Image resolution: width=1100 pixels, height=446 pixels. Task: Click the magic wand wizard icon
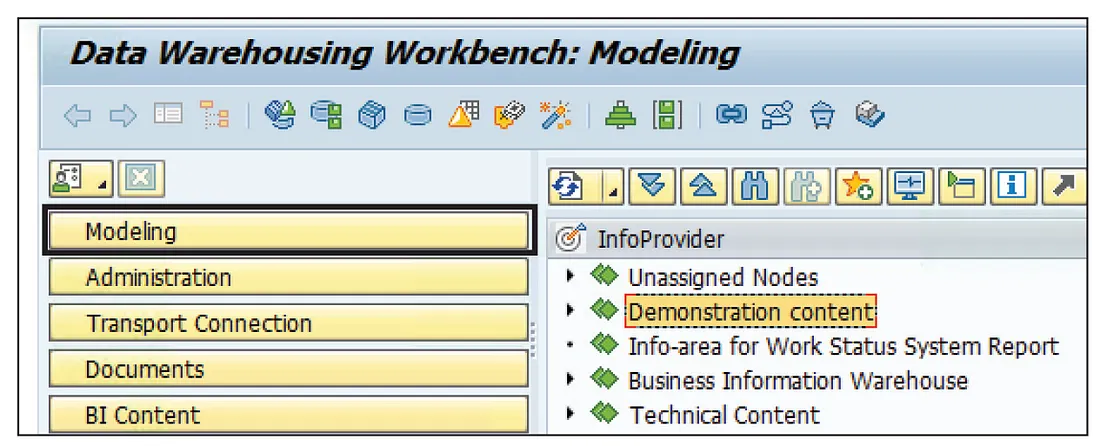(555, 115)
